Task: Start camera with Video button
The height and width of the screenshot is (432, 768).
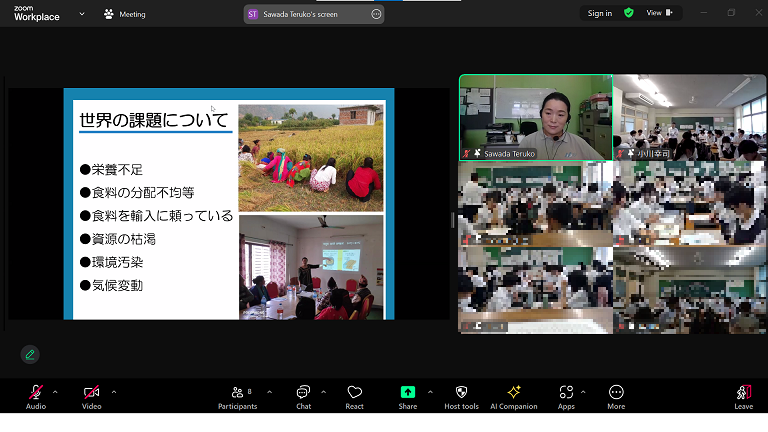Action: coord(92,397)
